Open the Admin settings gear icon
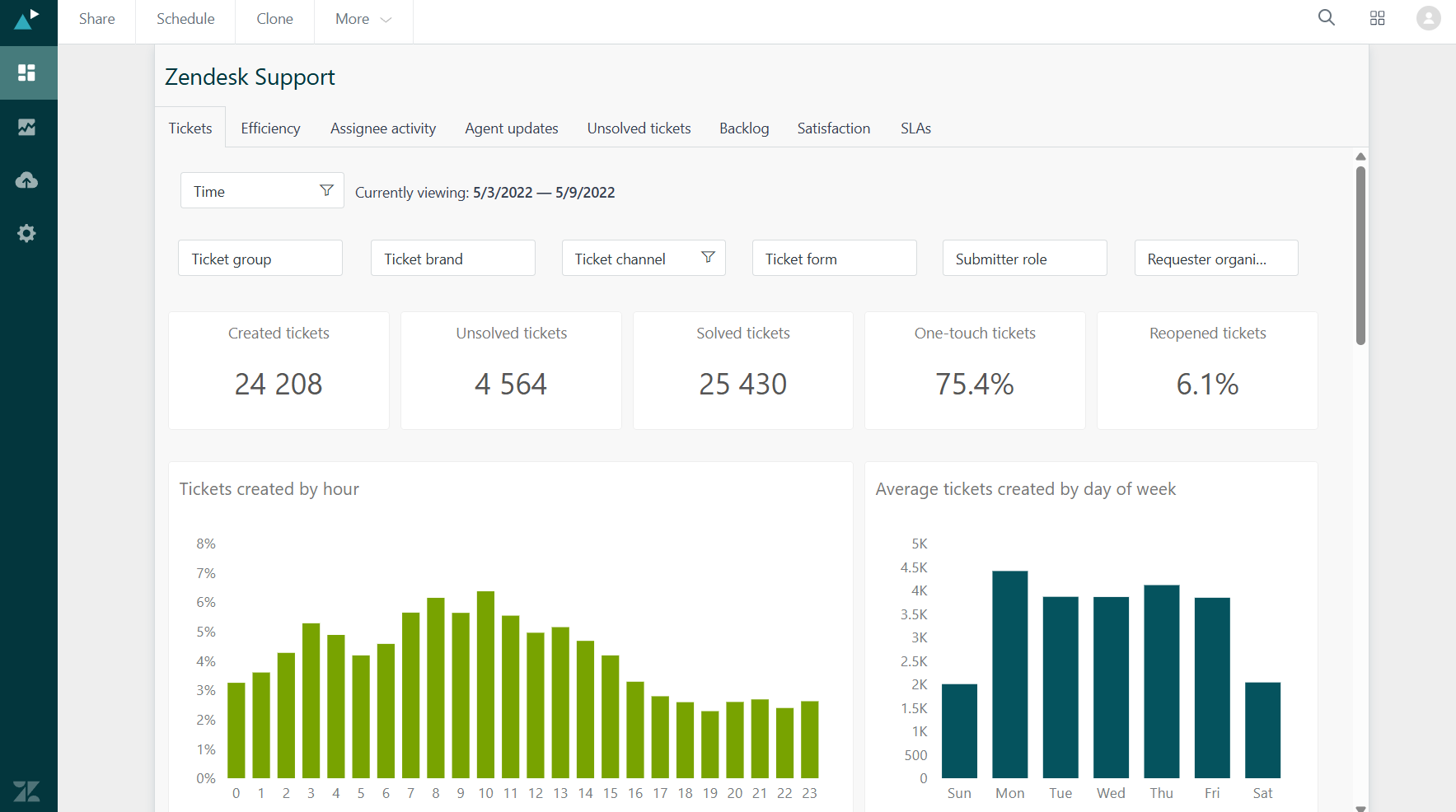The image size is (1456, 812). click(x=27, y=233)
